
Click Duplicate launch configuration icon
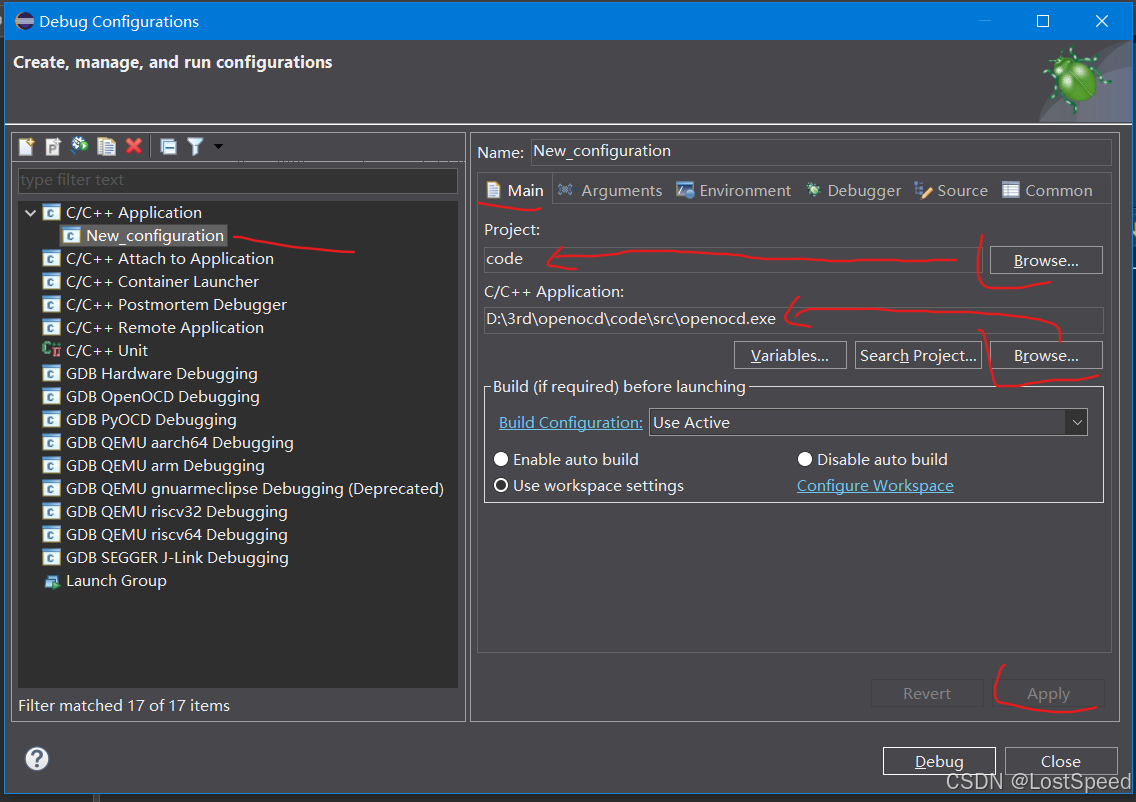point(106,146)
